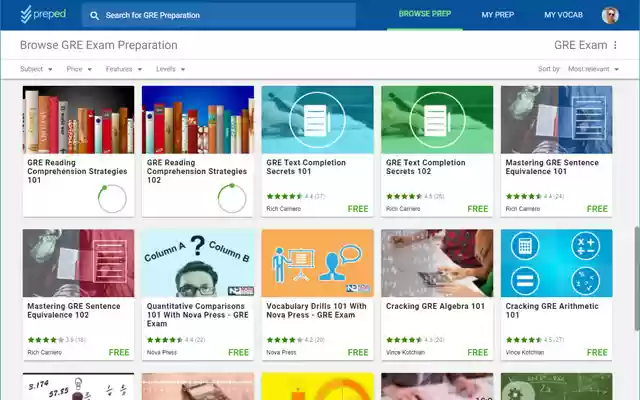Expand the Levels filter dropdown
Image resolution: width=640 pixels, height=400 pixels.
point(170,69)
